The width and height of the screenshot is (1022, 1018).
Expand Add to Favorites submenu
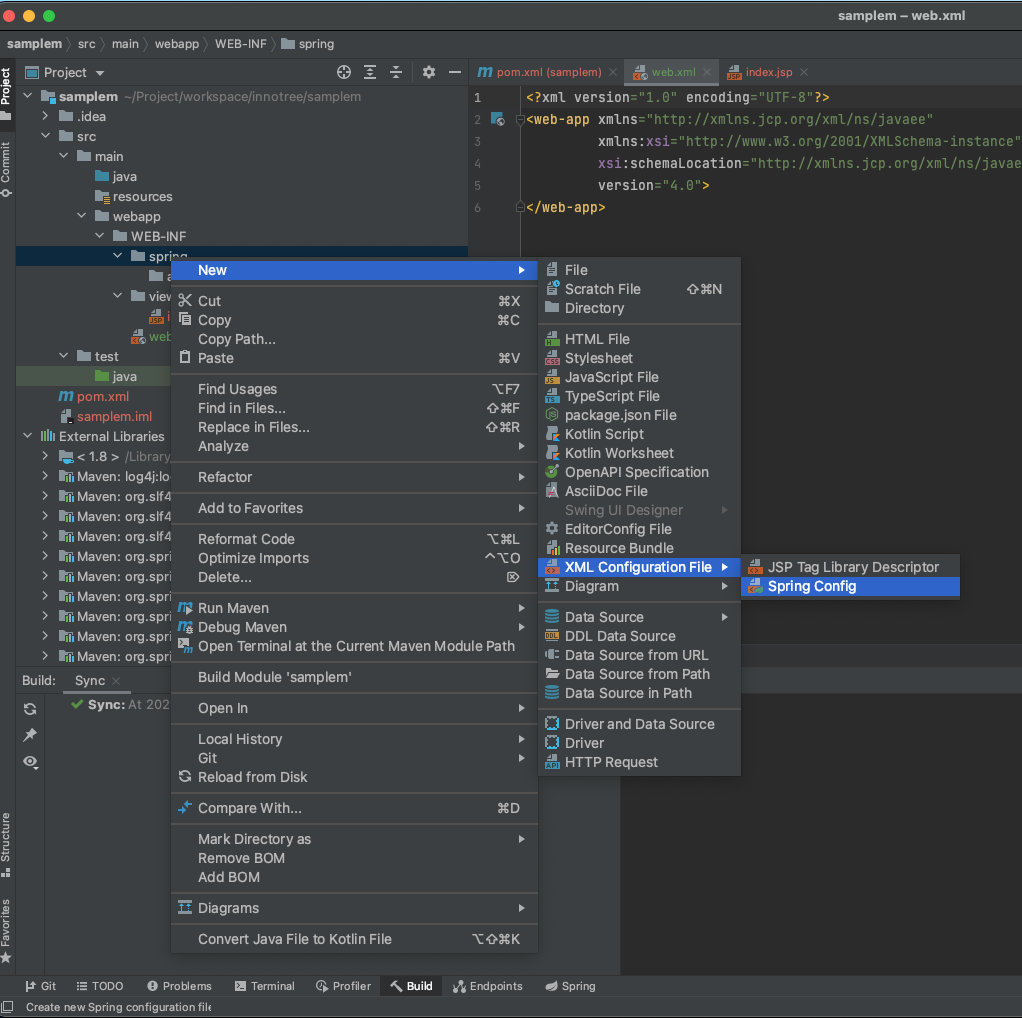354,508
